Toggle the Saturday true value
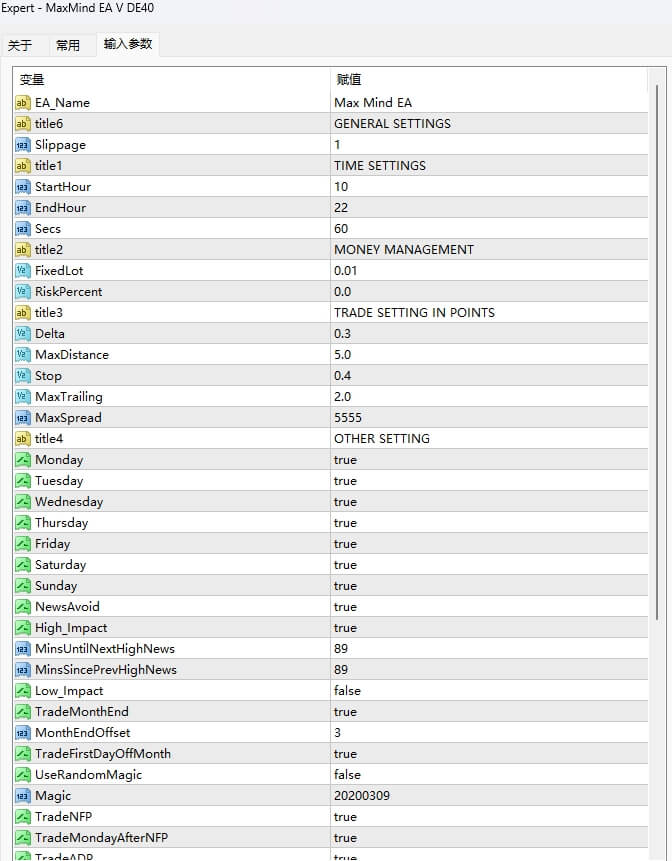The width and height of the screenshot is (672, 861). point(345,564)
